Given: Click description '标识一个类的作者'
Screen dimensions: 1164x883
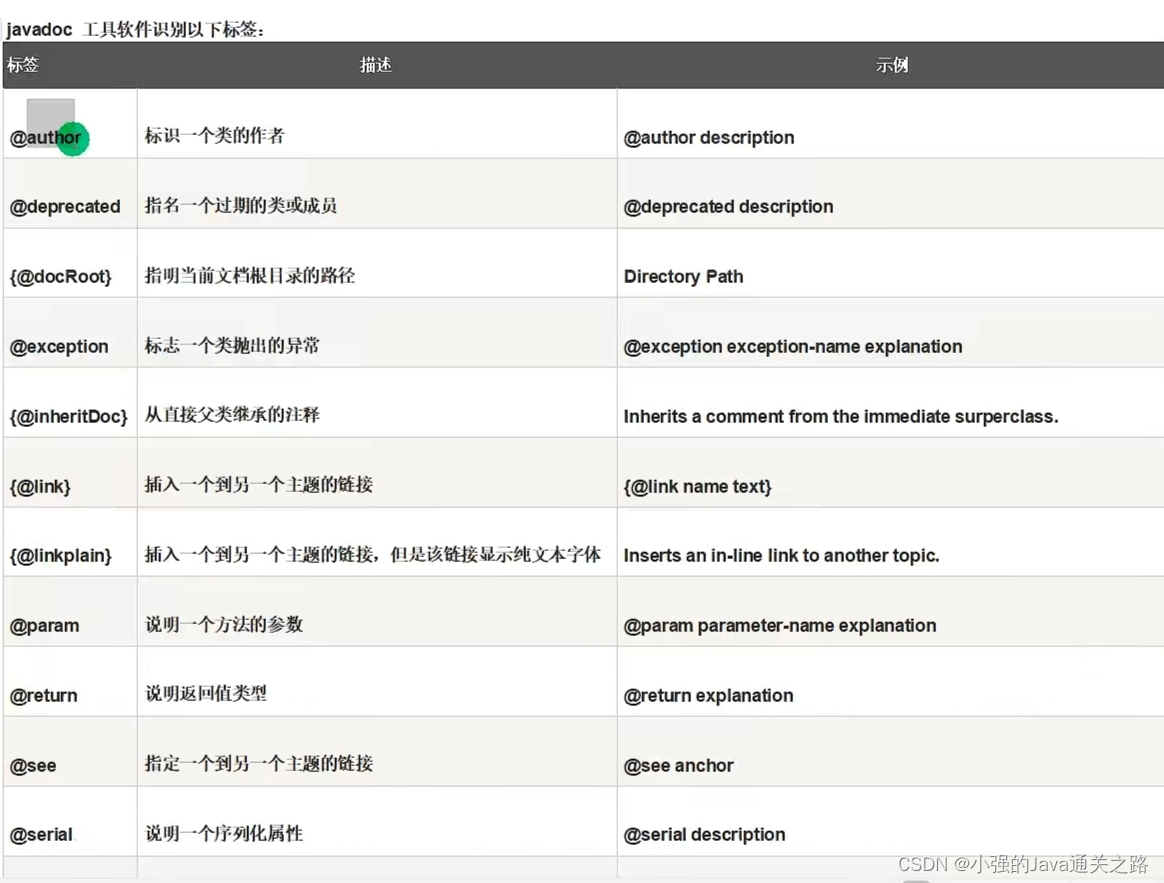Looking at the screenshot, I should (215, 135).
